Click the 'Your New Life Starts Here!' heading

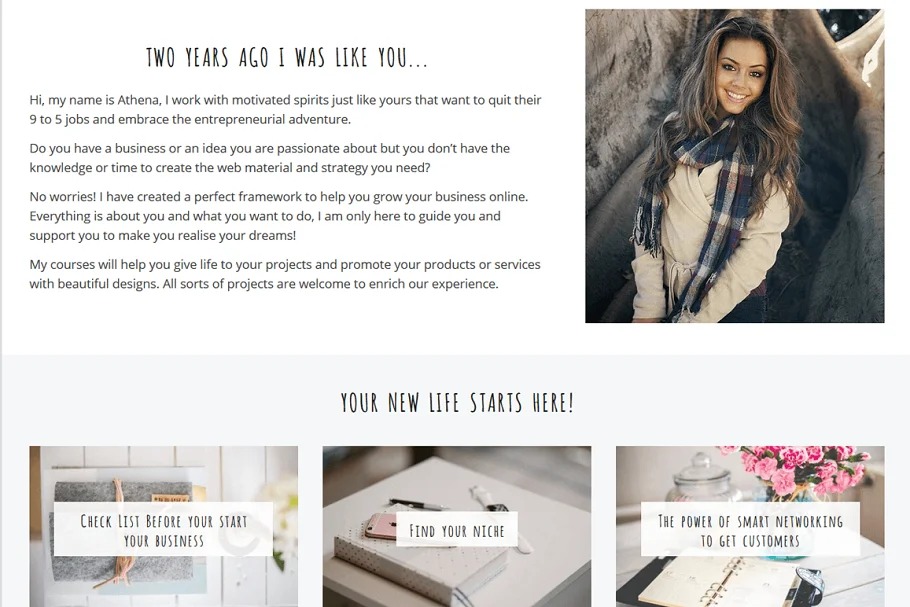[x=457, y=403]
